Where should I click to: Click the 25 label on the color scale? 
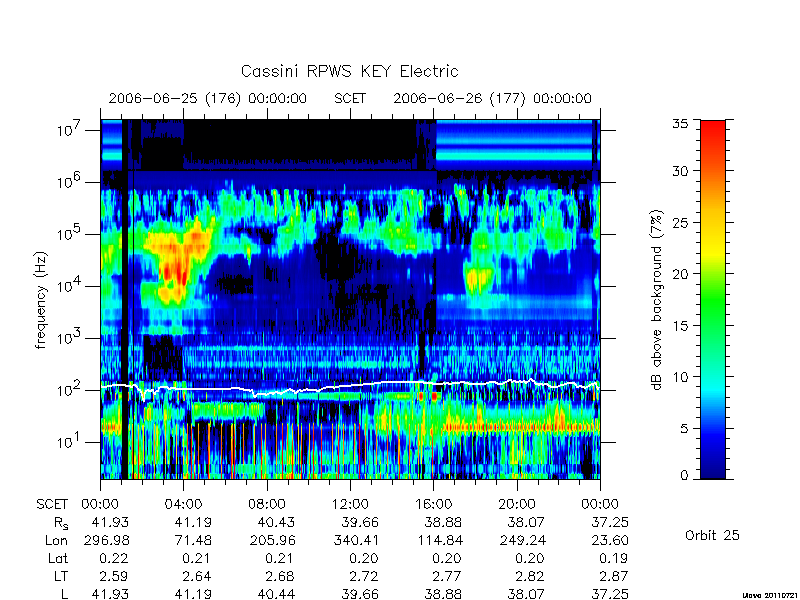pyautogui.click(x=680, y=222)
